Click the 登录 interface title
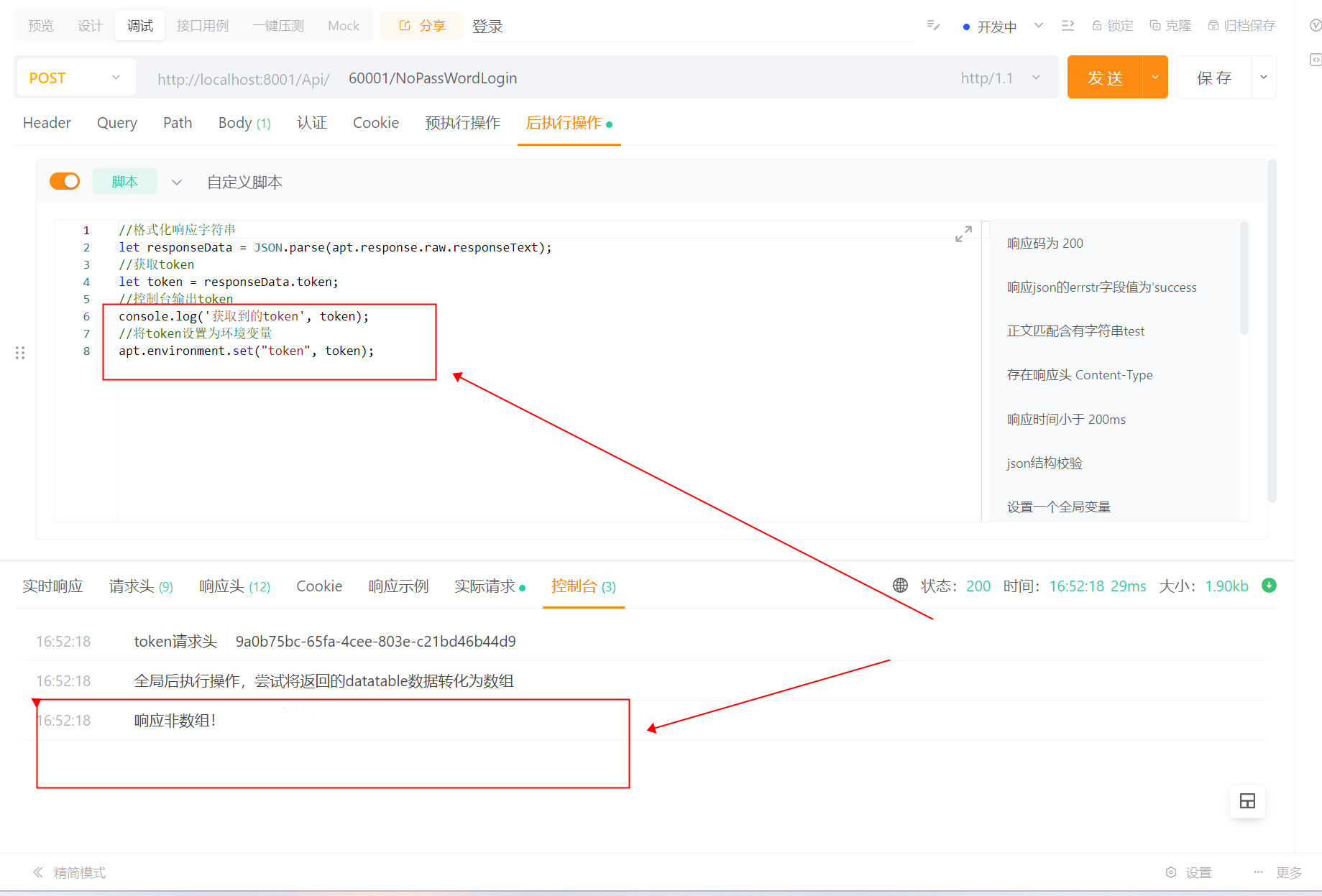Viewport: 1322px width, 896px height. [x=487, y=26]
